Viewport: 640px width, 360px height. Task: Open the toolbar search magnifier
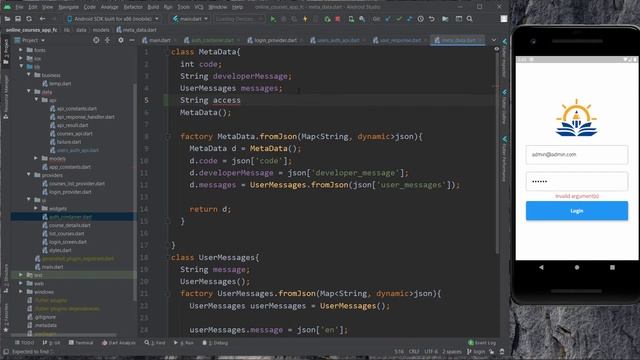(x=470, y=19)
